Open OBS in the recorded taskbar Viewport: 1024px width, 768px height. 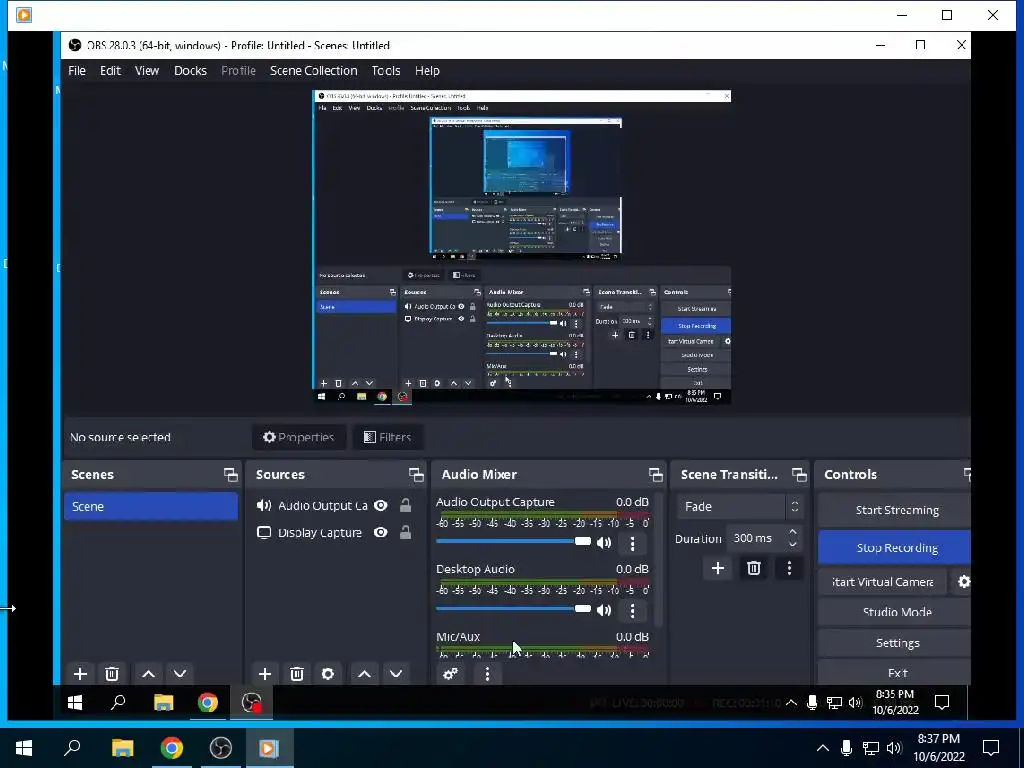click(x=251, y=702)
